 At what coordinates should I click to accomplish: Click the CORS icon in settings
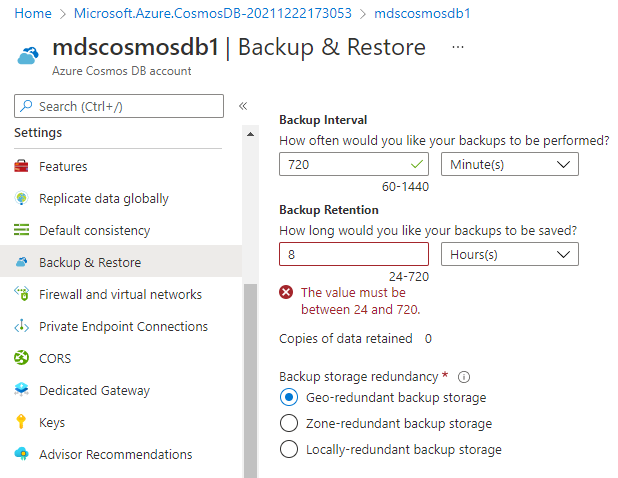[21, 358]
